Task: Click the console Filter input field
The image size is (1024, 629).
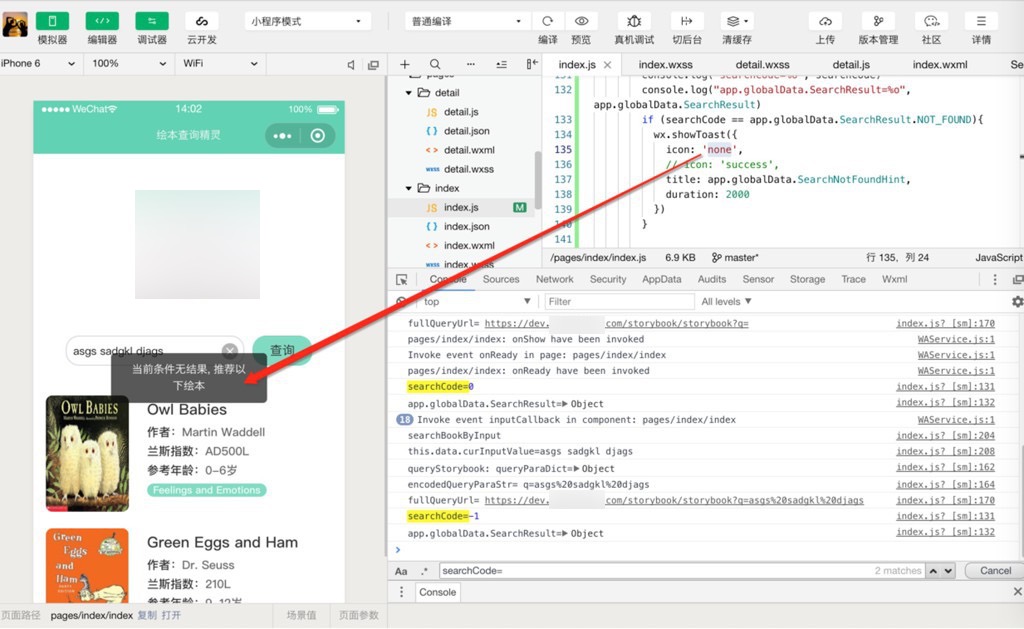Action: 619,301
